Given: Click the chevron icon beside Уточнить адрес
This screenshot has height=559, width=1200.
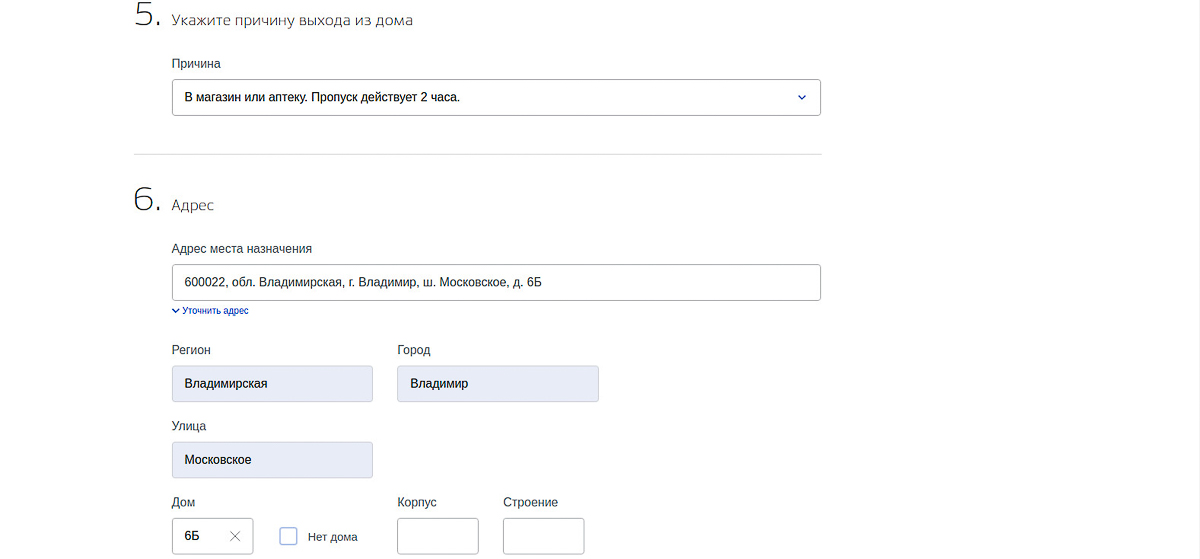Looking at the screenshot, I should point(176,311).
